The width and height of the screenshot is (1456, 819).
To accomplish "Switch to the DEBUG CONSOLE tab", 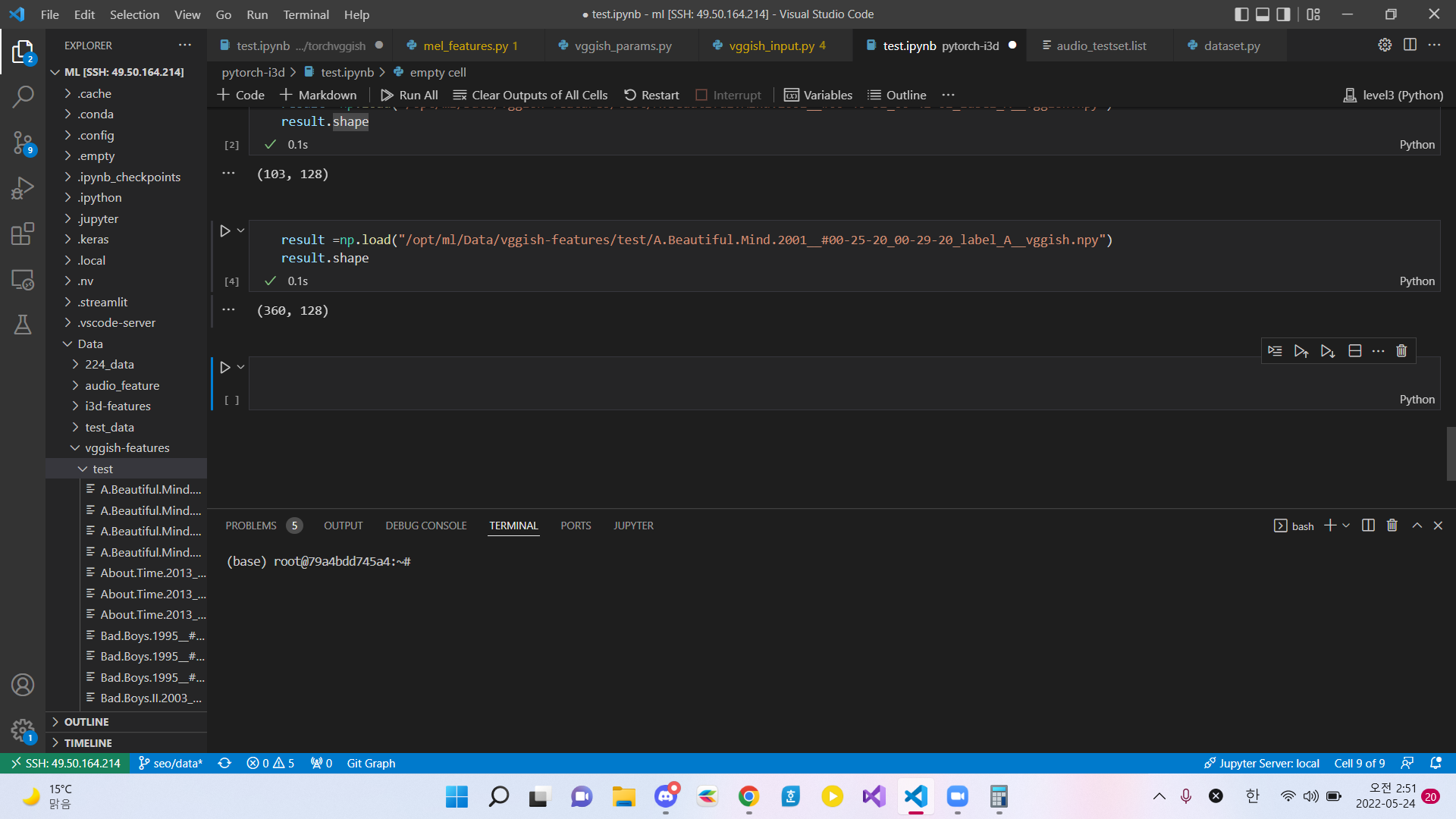I will (425, 525).
